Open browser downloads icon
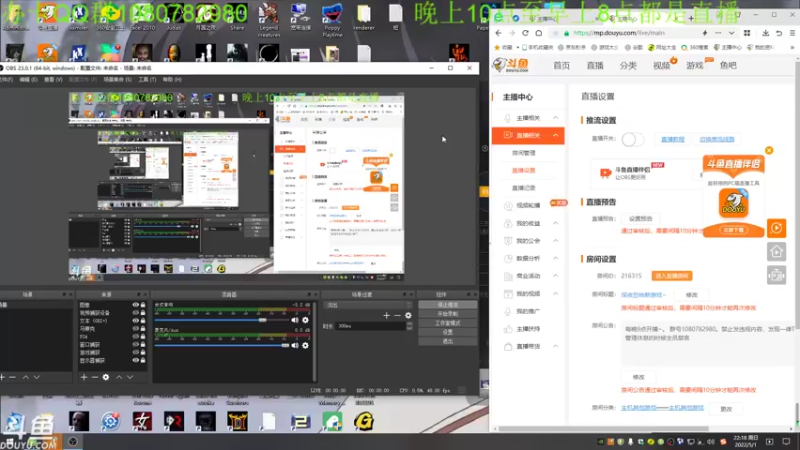This screenshot has height=450, width=800. pyautogui.click(x=765, y=33)
